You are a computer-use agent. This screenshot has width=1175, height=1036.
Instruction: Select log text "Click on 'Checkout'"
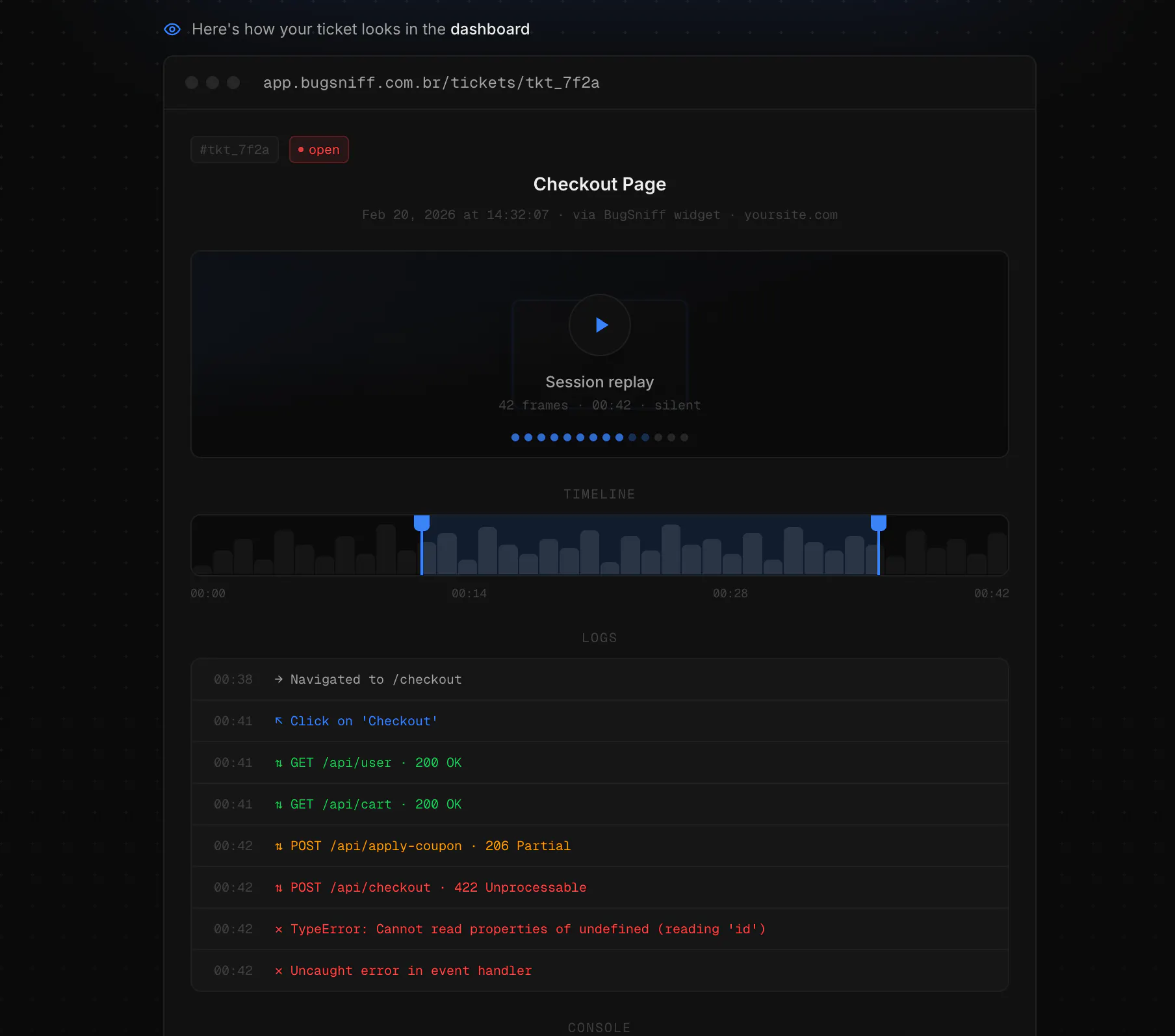[x=364, y=721]
